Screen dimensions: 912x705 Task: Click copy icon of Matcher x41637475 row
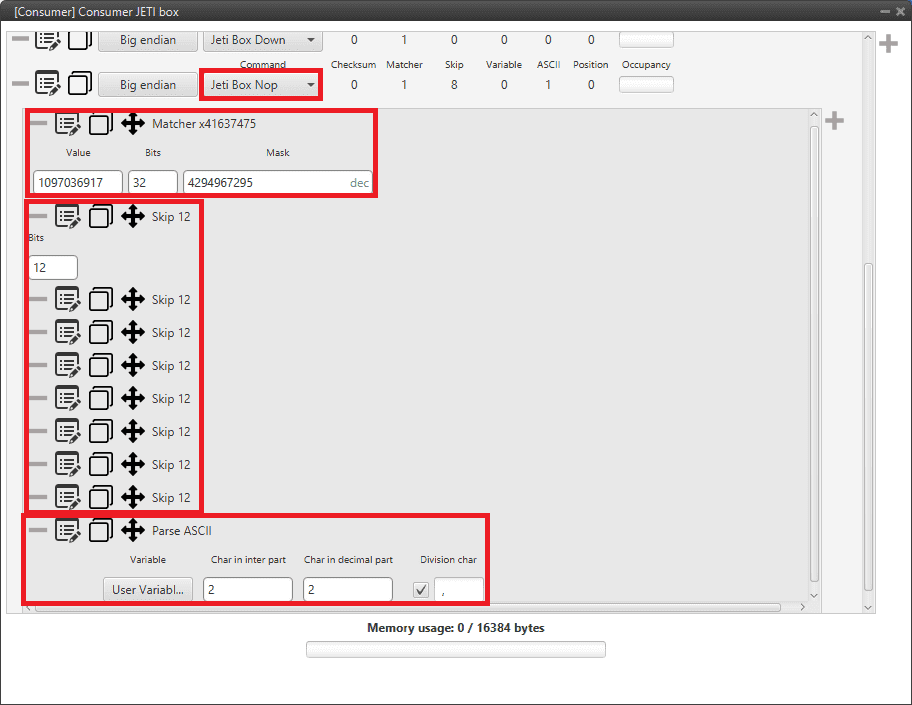[x=100, y=124]
